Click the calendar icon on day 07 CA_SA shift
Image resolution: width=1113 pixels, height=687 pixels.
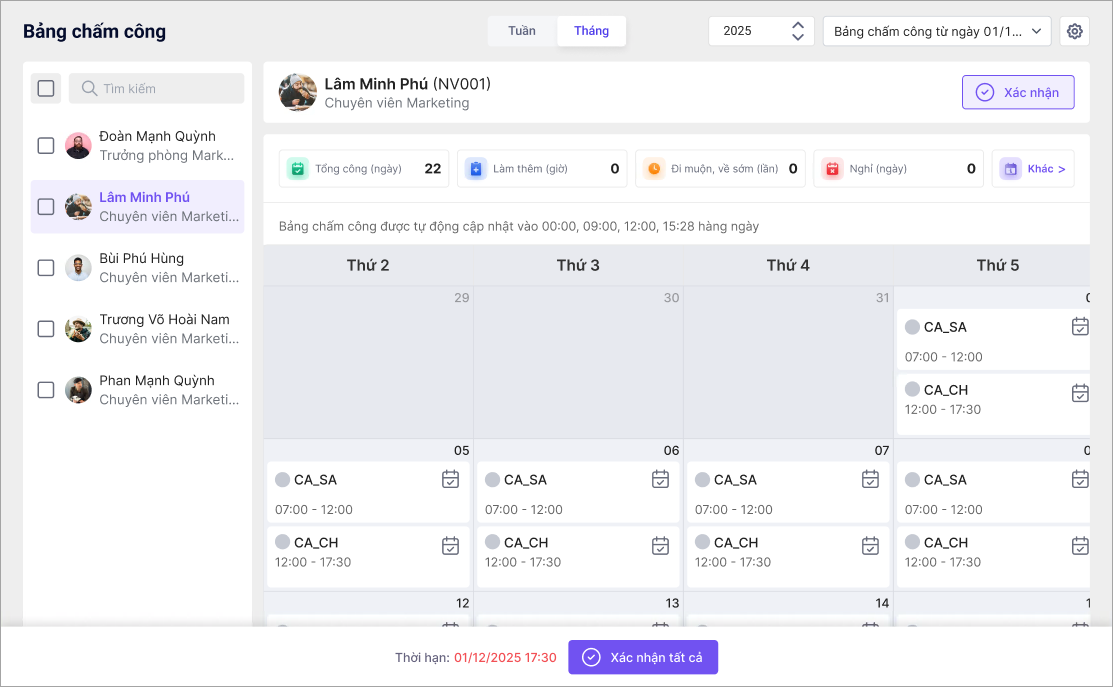tap(870, 479)
